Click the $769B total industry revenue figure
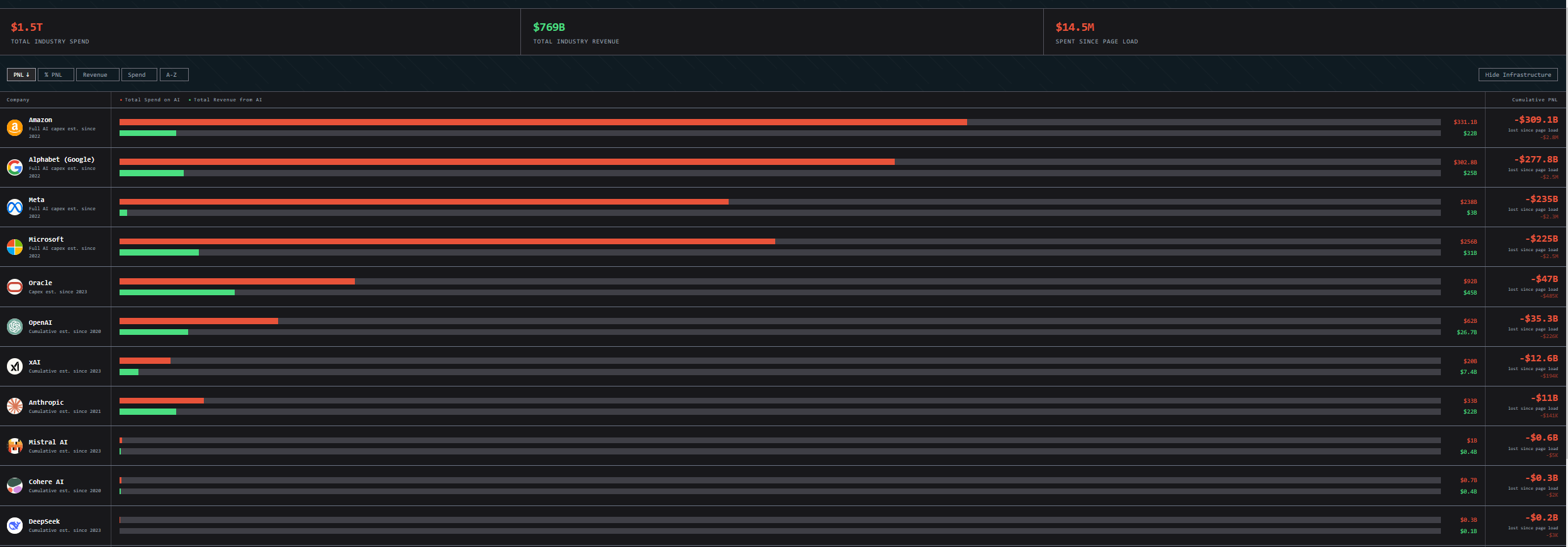1568x547 pixels. 549,27
